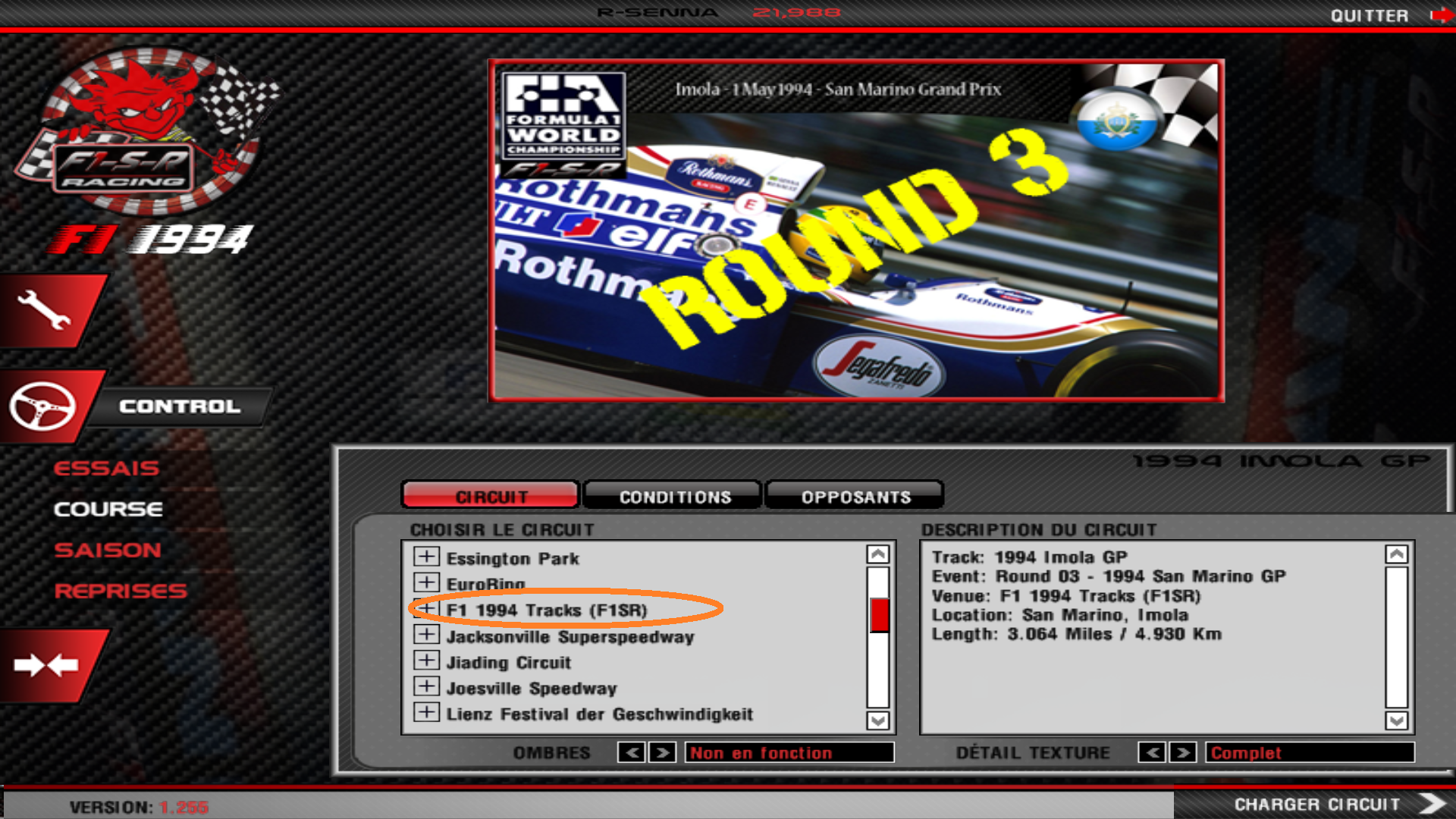
Task: Click the red circuit list scrollbar thumb
Action: point(879,615)
